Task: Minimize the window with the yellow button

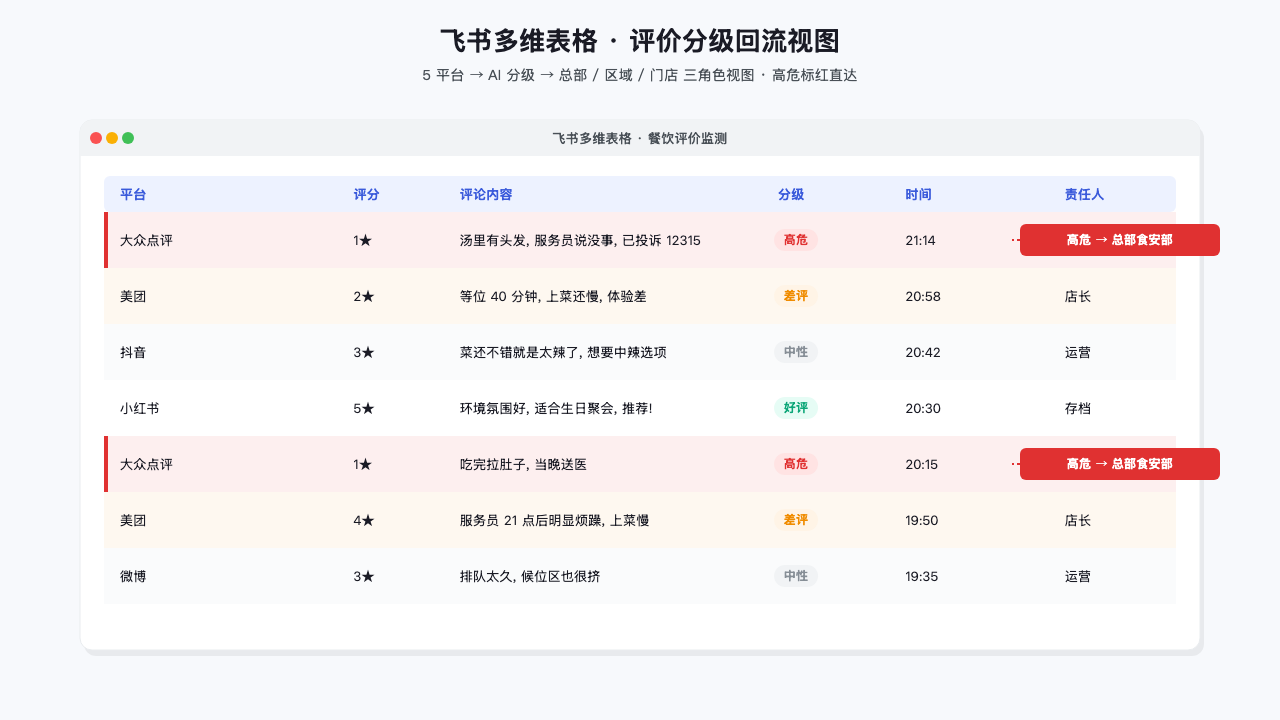Action: pos(112,138)
